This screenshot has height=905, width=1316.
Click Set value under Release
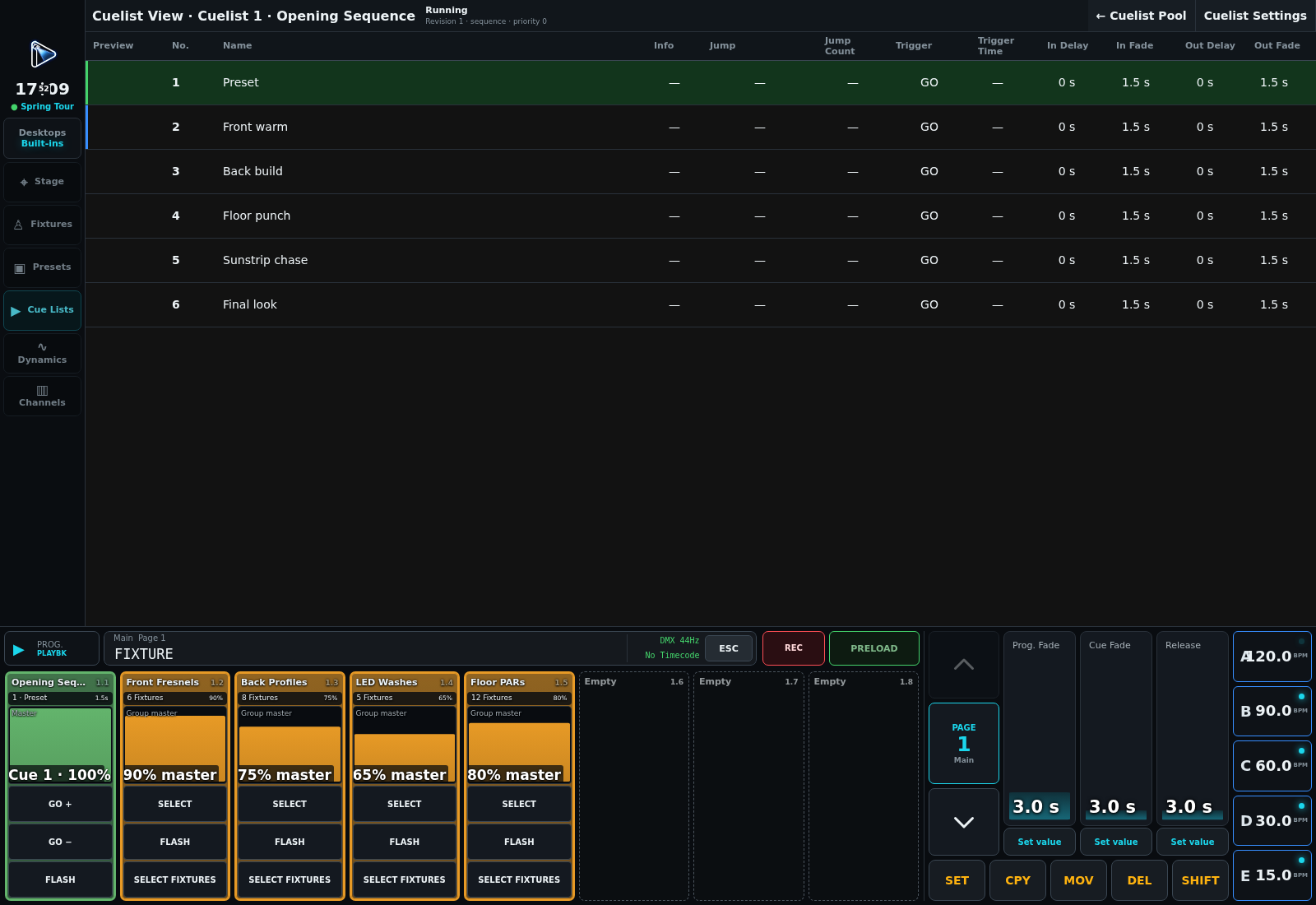1193,842
